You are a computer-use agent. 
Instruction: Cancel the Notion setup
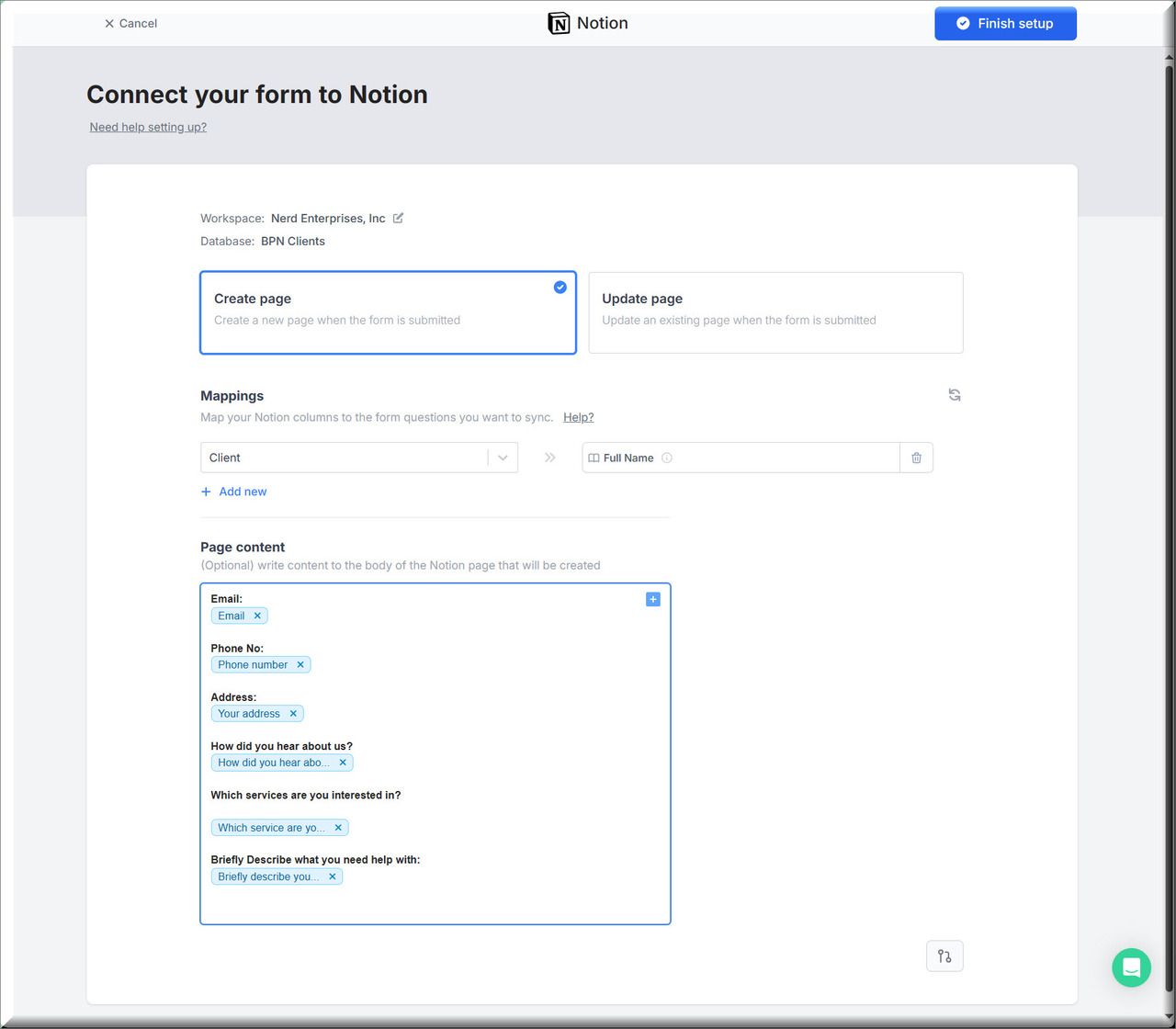130,23
